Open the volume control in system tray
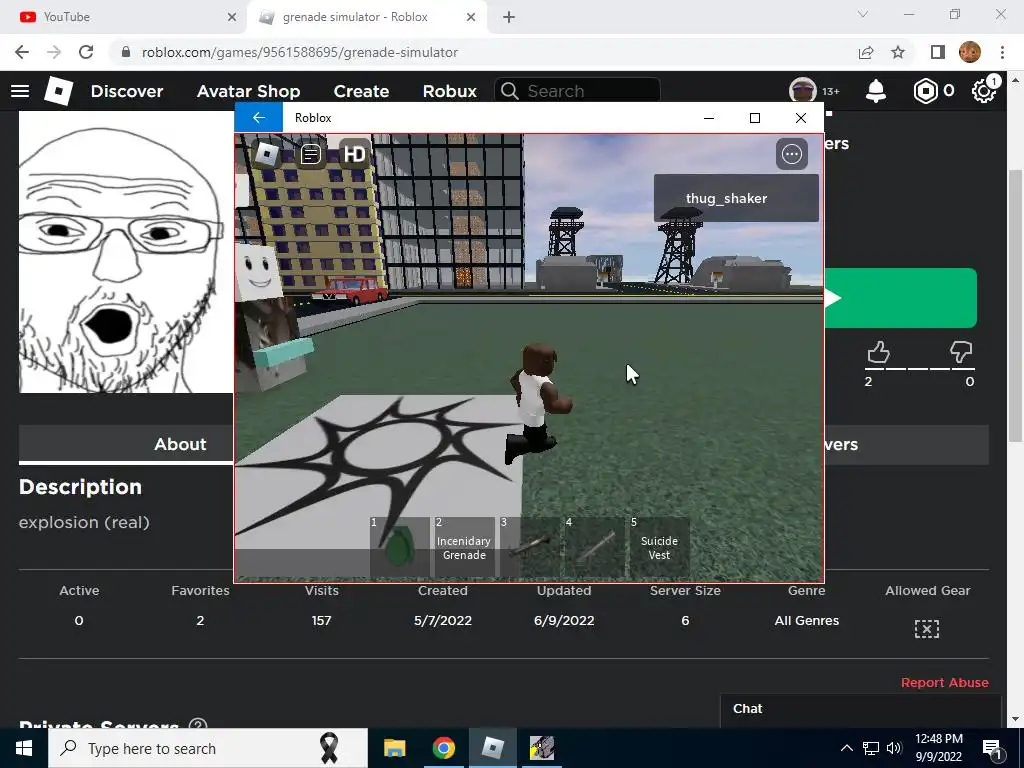The width and height of the screenshot is (1024, 768). pos(894,748)
